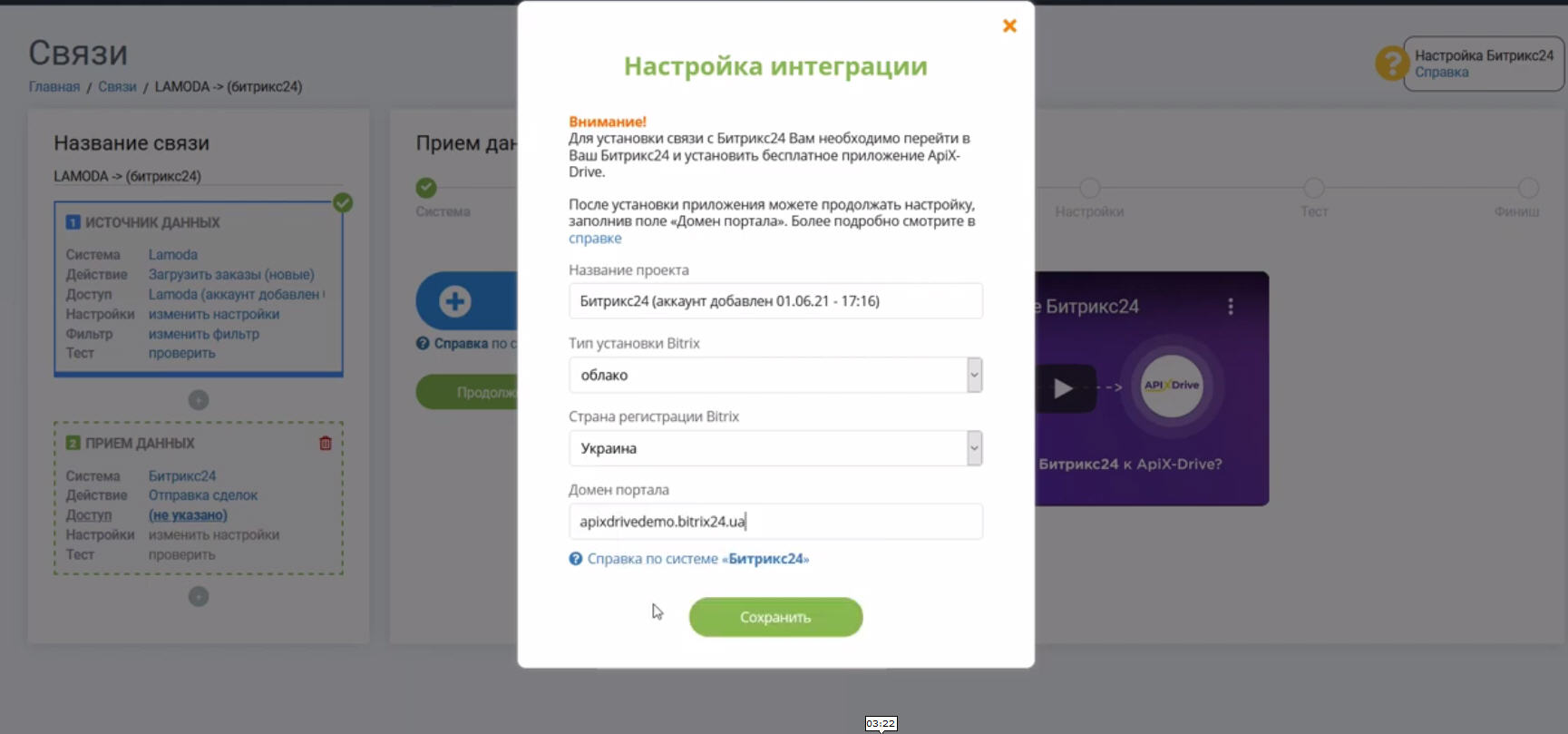Click the receiver block 'проверить' text
The width and height of the screenshot is (1568, 734).
[x=182, y=554]
